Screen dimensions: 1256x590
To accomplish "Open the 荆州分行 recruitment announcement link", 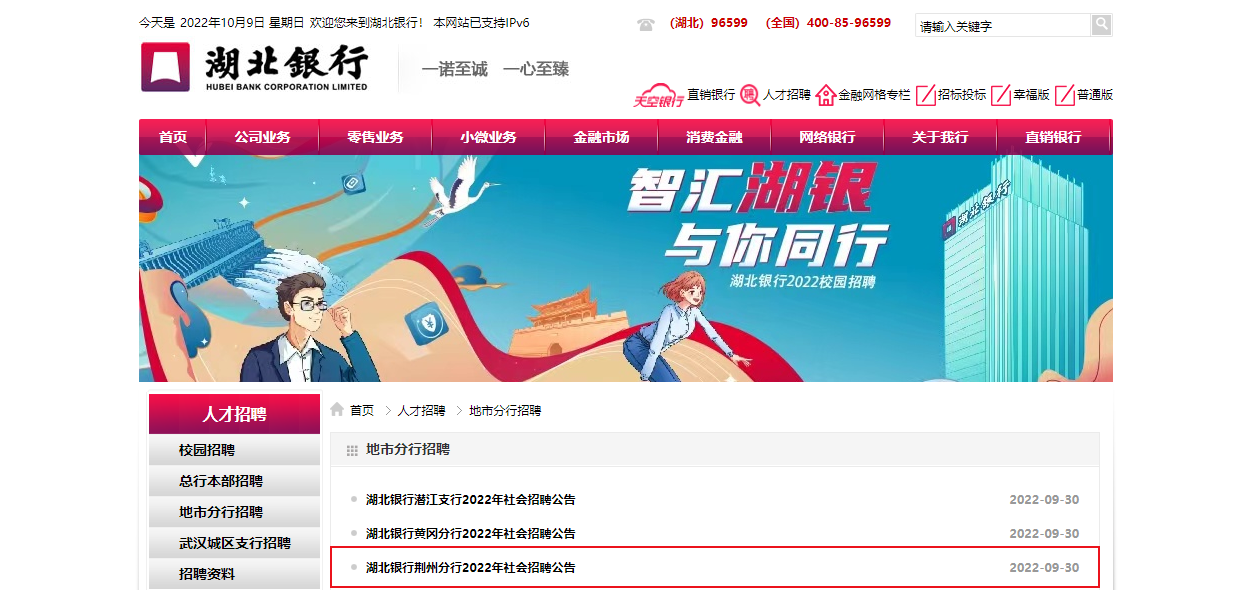I will click(471, 567).
